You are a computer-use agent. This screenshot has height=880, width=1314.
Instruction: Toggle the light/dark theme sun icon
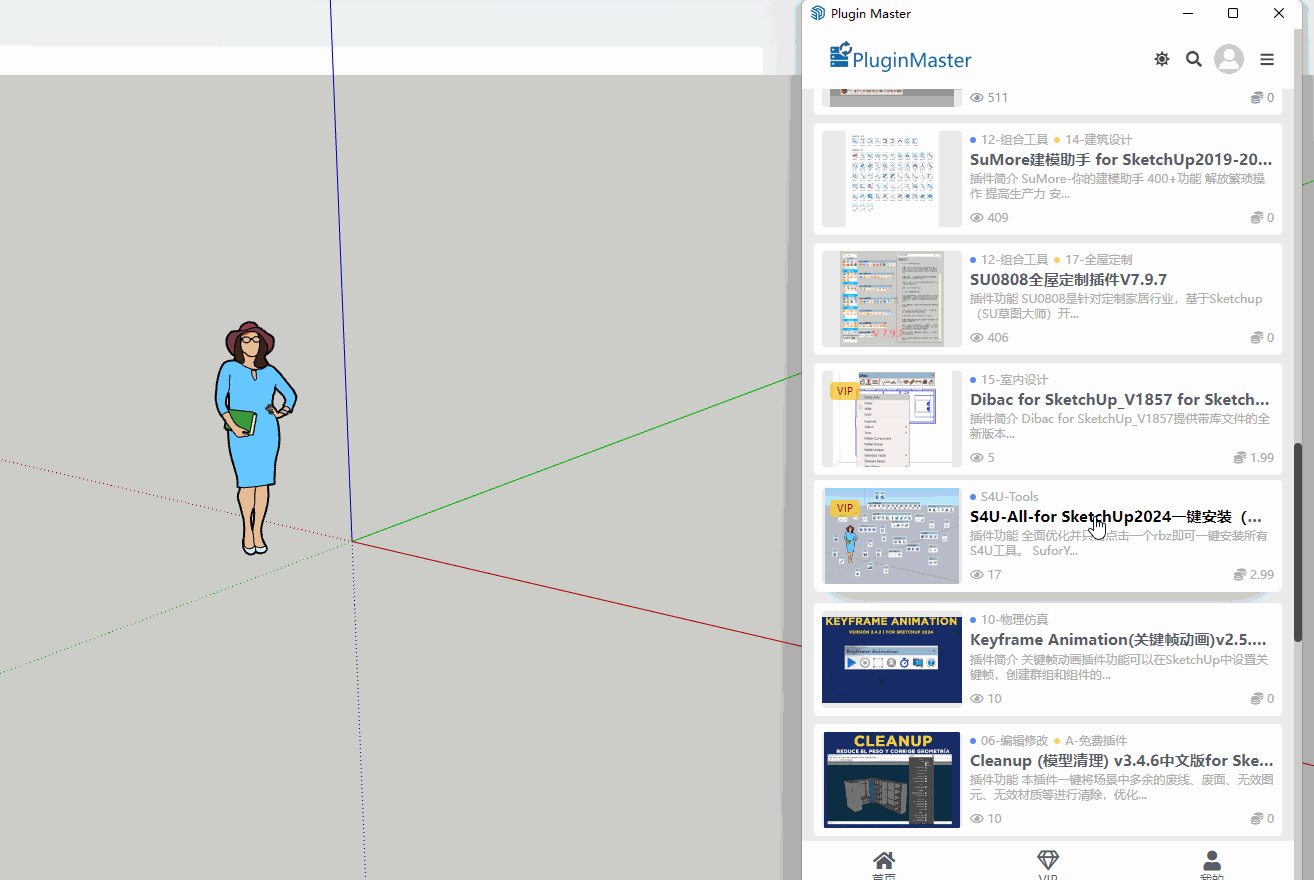coord(1161,59)
